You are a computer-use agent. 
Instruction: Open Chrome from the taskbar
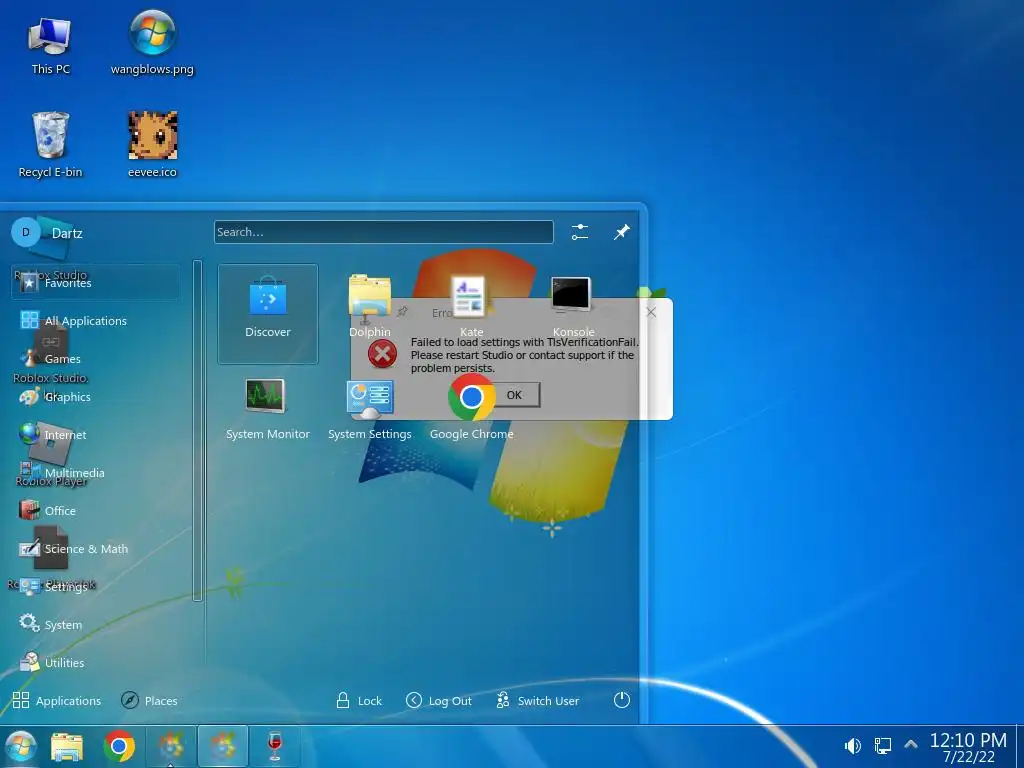pyautogui.click(x=119, y=747)
